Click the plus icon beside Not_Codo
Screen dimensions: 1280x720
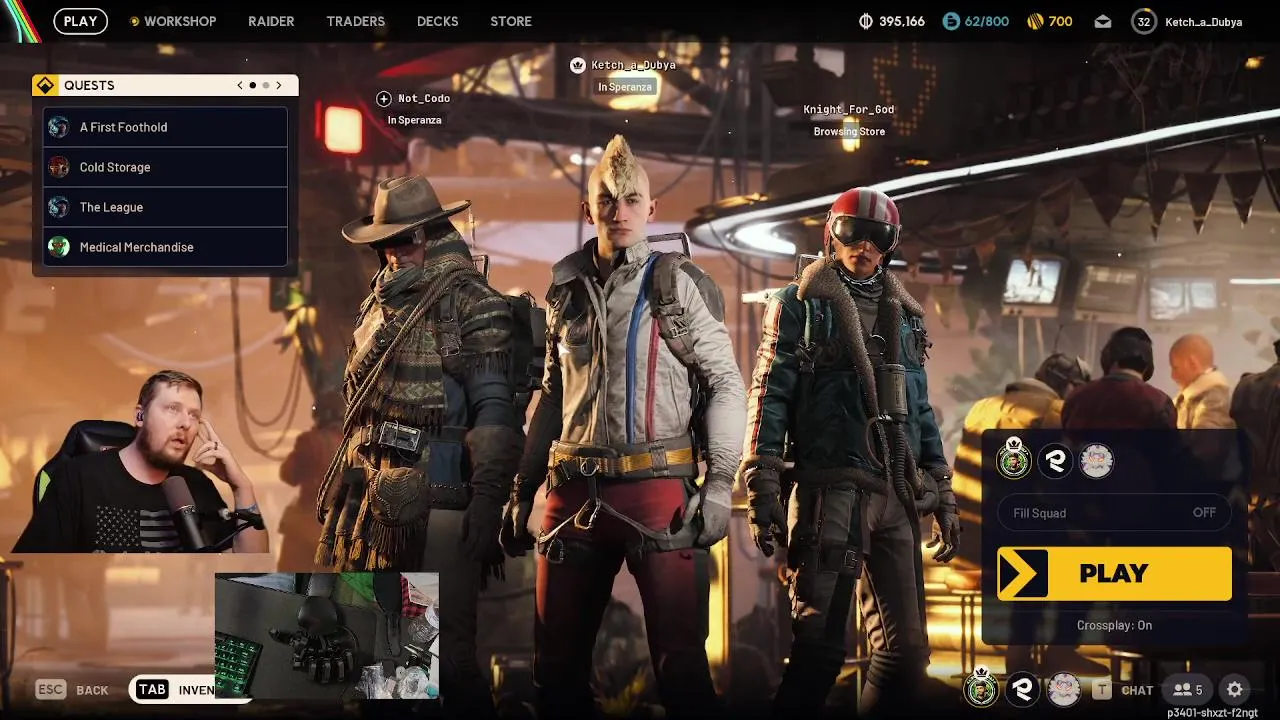[384, 98]
